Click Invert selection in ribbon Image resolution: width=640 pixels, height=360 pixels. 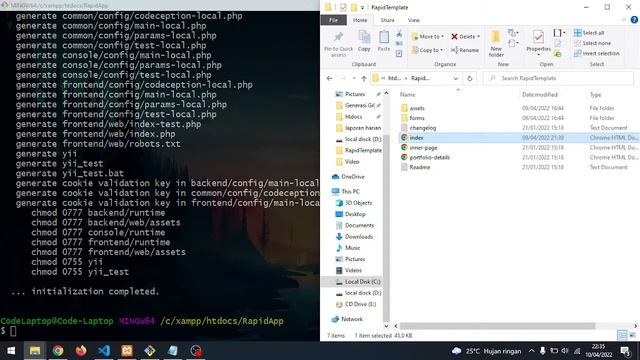(596, 53)
